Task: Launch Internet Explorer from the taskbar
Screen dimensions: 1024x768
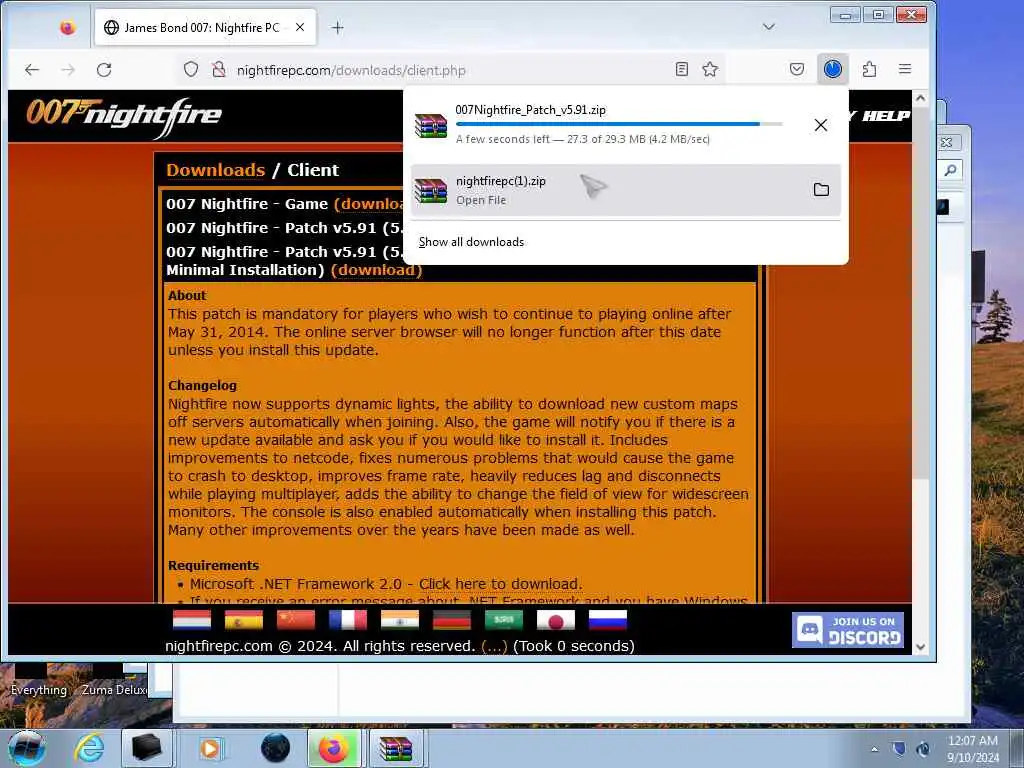Action: (89, 748)
